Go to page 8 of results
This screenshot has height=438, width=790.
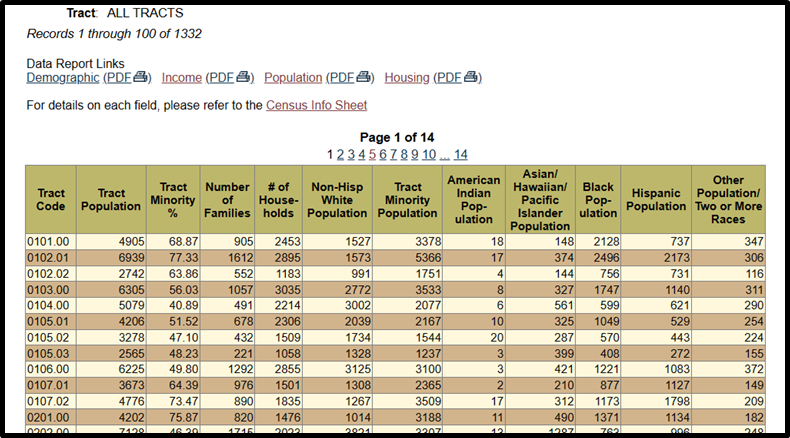(x=404, y=154)
